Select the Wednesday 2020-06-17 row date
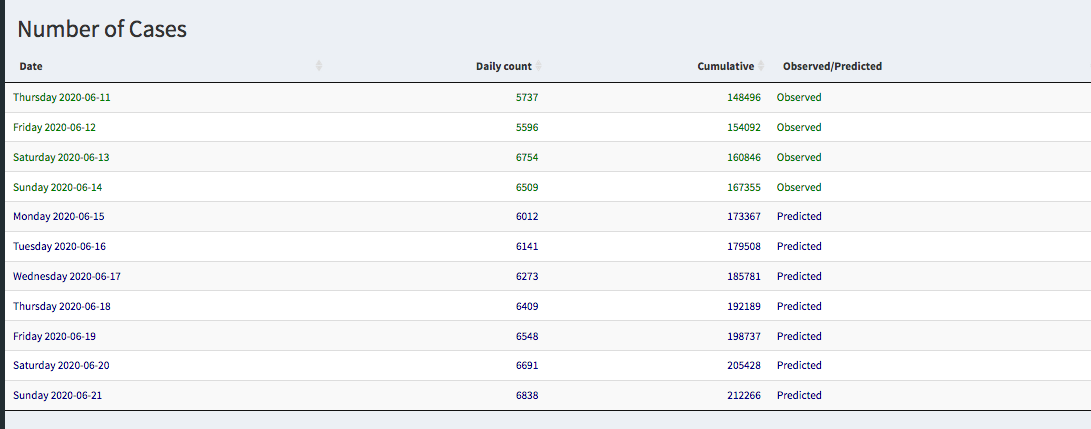 tap(67, 276)
